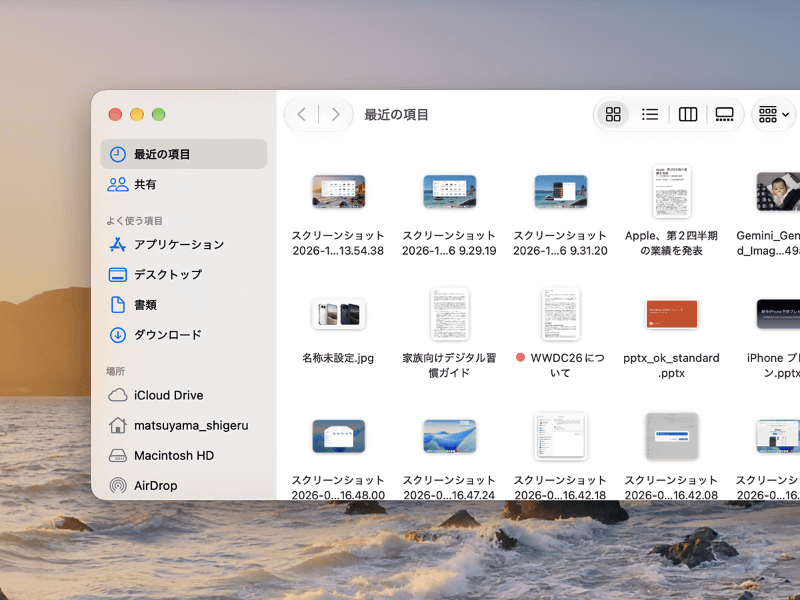The width and height of the screenshot is (800, 600).
Task: Select the screenshot thumbnail 2026-1...6 9.31.20
Action: pyautogui.click(x=561, y=191)
